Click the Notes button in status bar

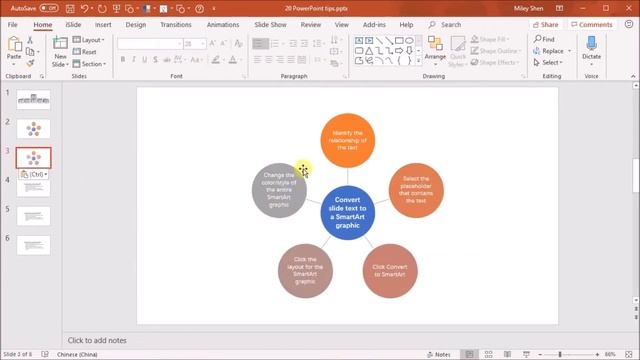click(x=439, y=355)
